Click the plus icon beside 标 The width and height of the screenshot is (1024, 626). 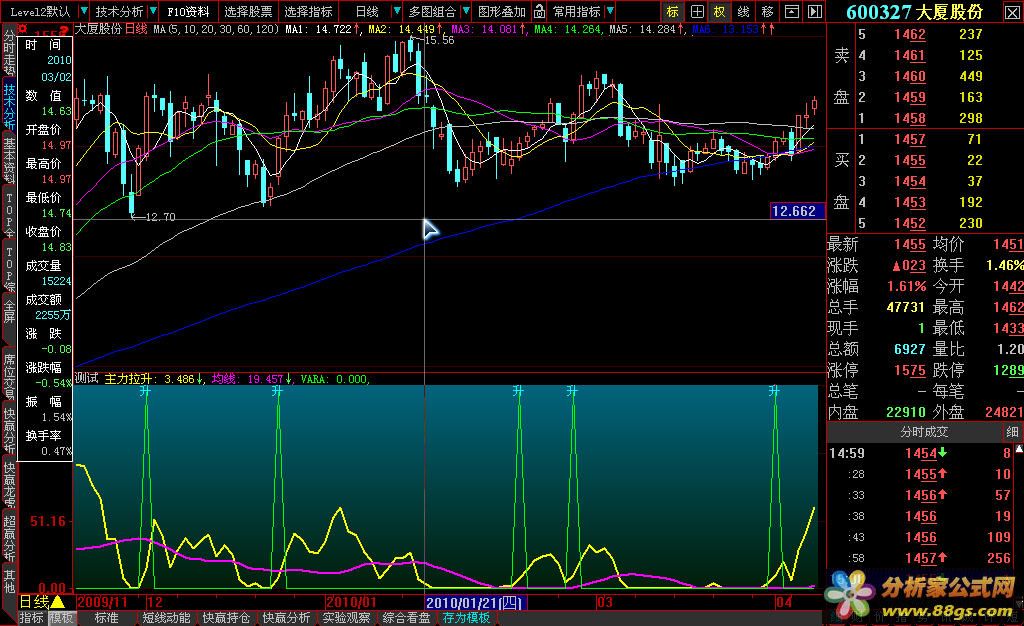pyautogui.click(x=697, y=11)
